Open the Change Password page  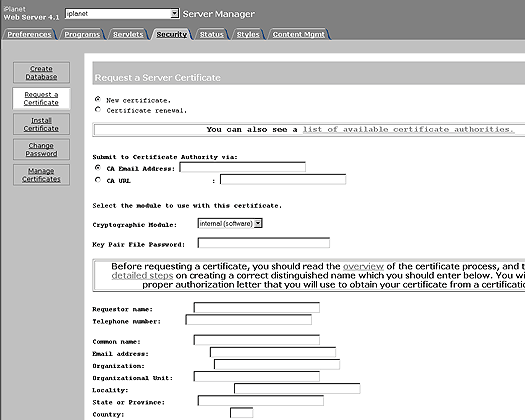[42, 149]
